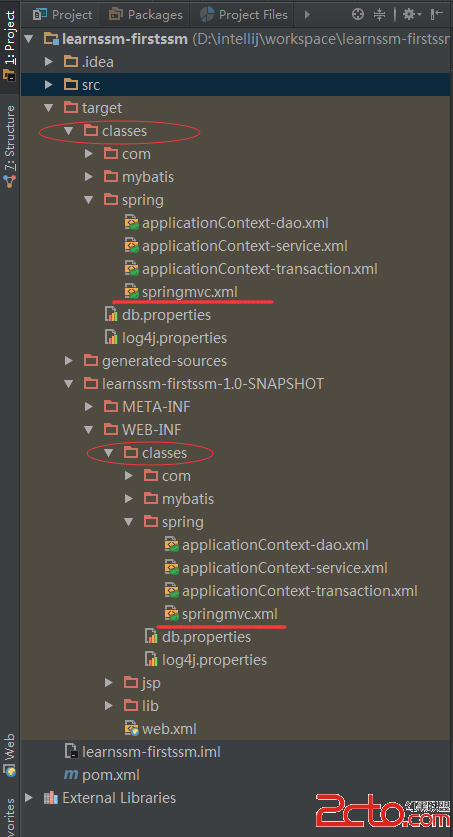Click applicationContext-dao.xml icon in top-level target/classes/spring
Image resolution: width=453 pixels, height=837 pixels.
[x=131, y=223]
